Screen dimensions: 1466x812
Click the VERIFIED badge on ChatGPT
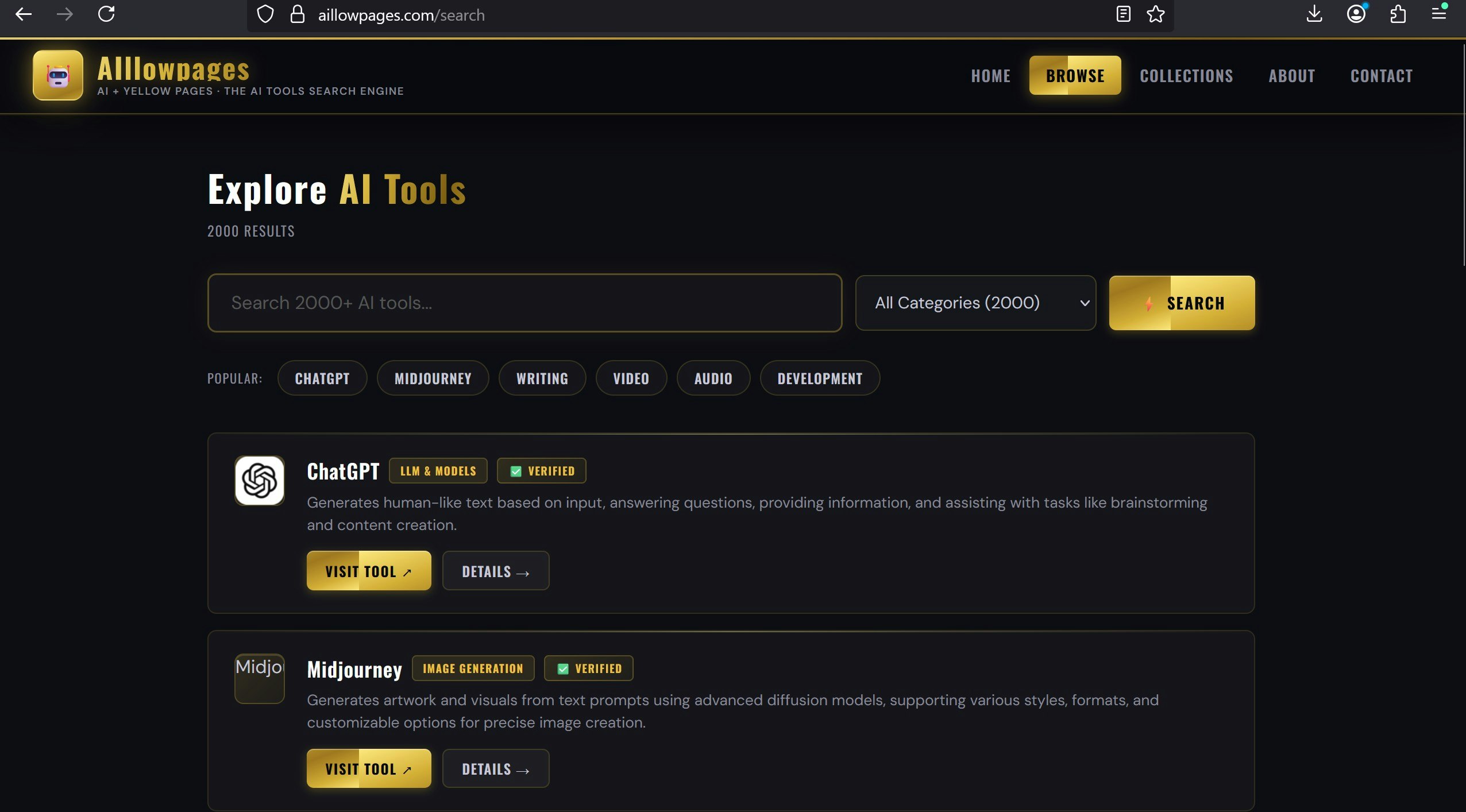[x=542, y=471]
